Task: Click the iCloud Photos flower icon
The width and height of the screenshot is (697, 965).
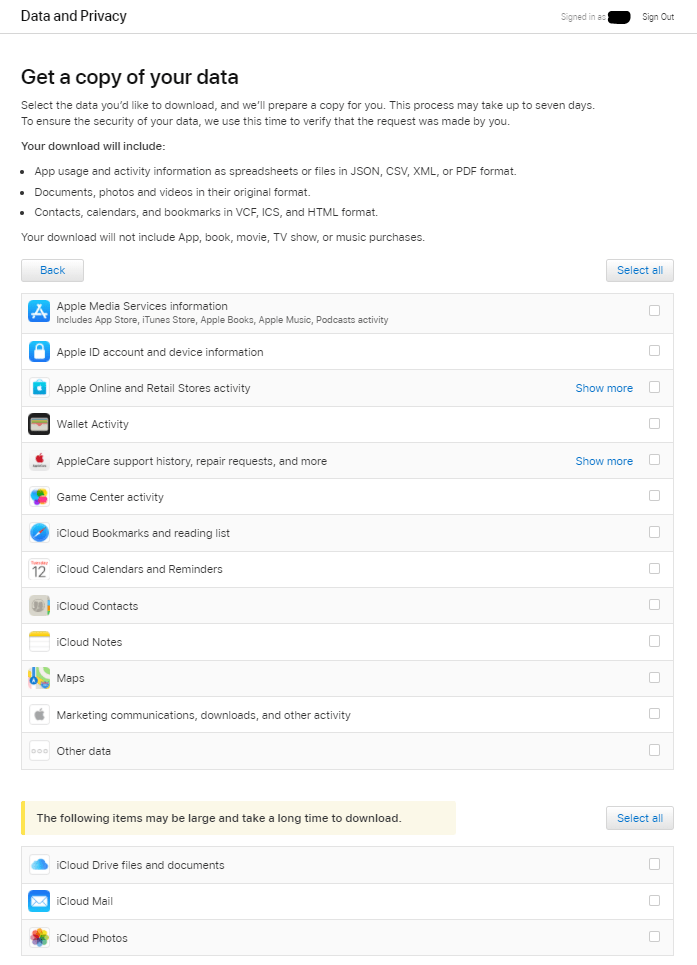Action: (x=37, y=937)
